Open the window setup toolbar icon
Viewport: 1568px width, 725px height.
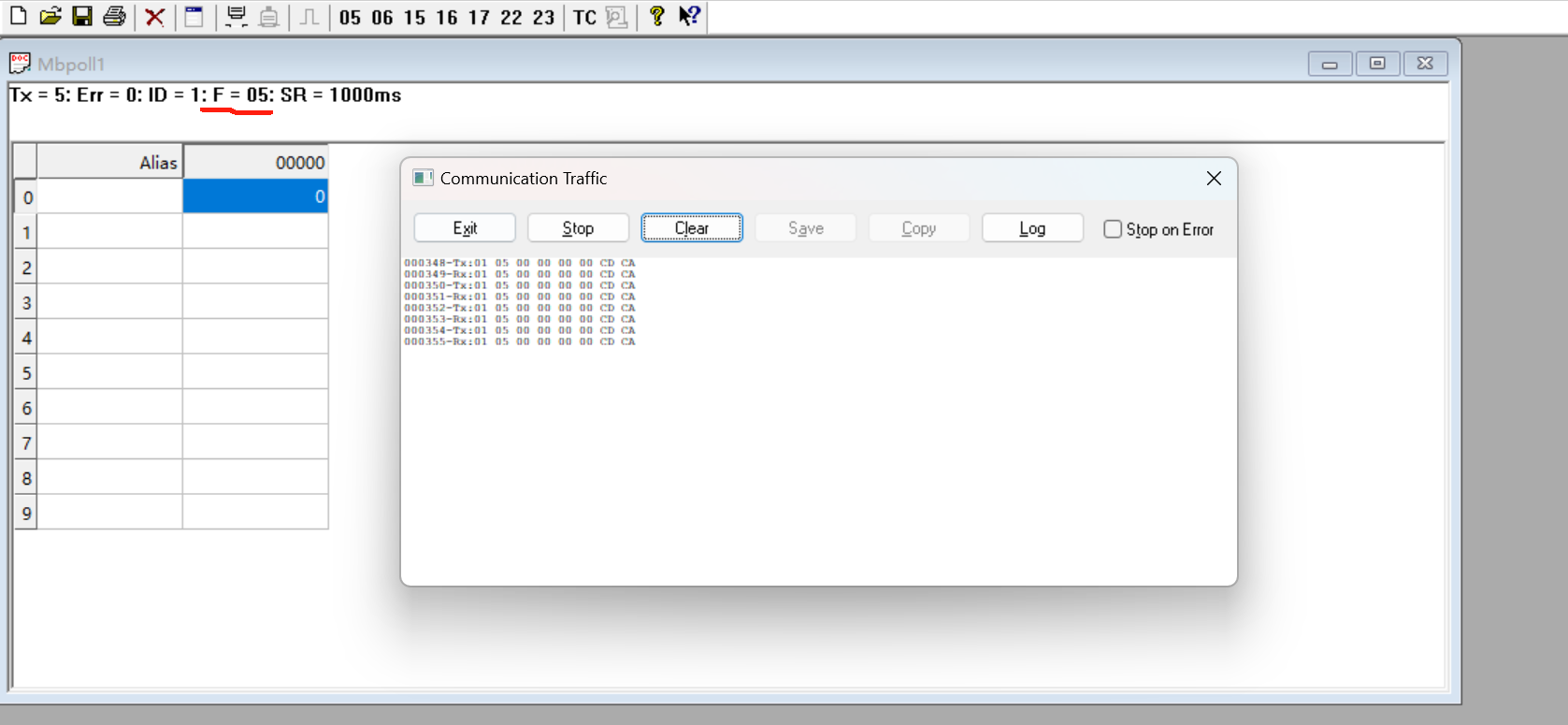pos(194,16)
